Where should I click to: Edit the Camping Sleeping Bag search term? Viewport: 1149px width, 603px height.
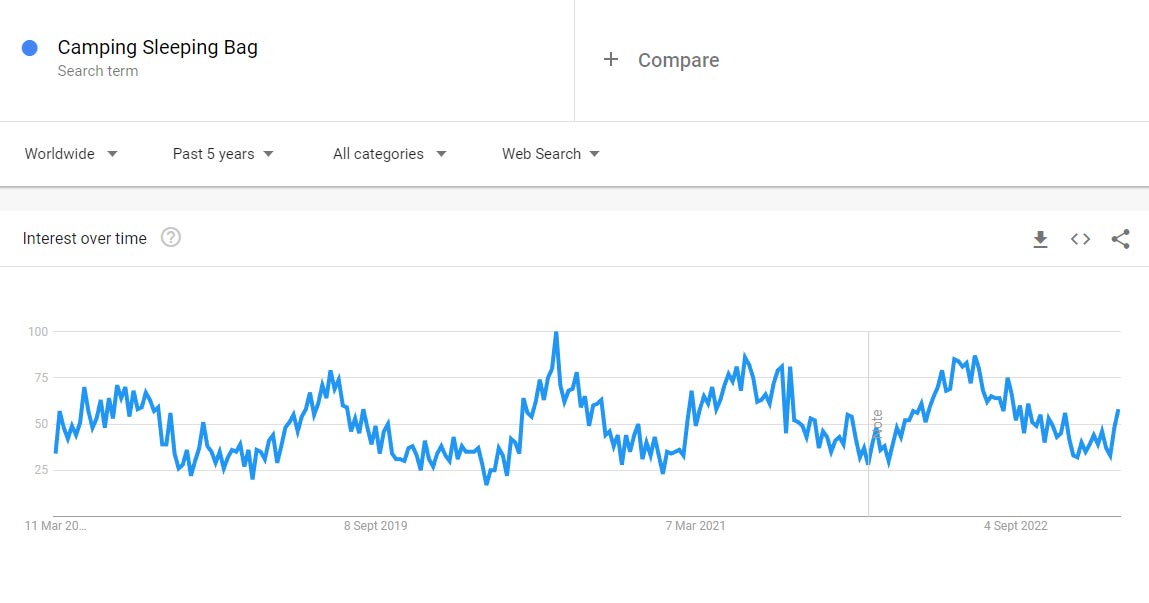point(157,47)
